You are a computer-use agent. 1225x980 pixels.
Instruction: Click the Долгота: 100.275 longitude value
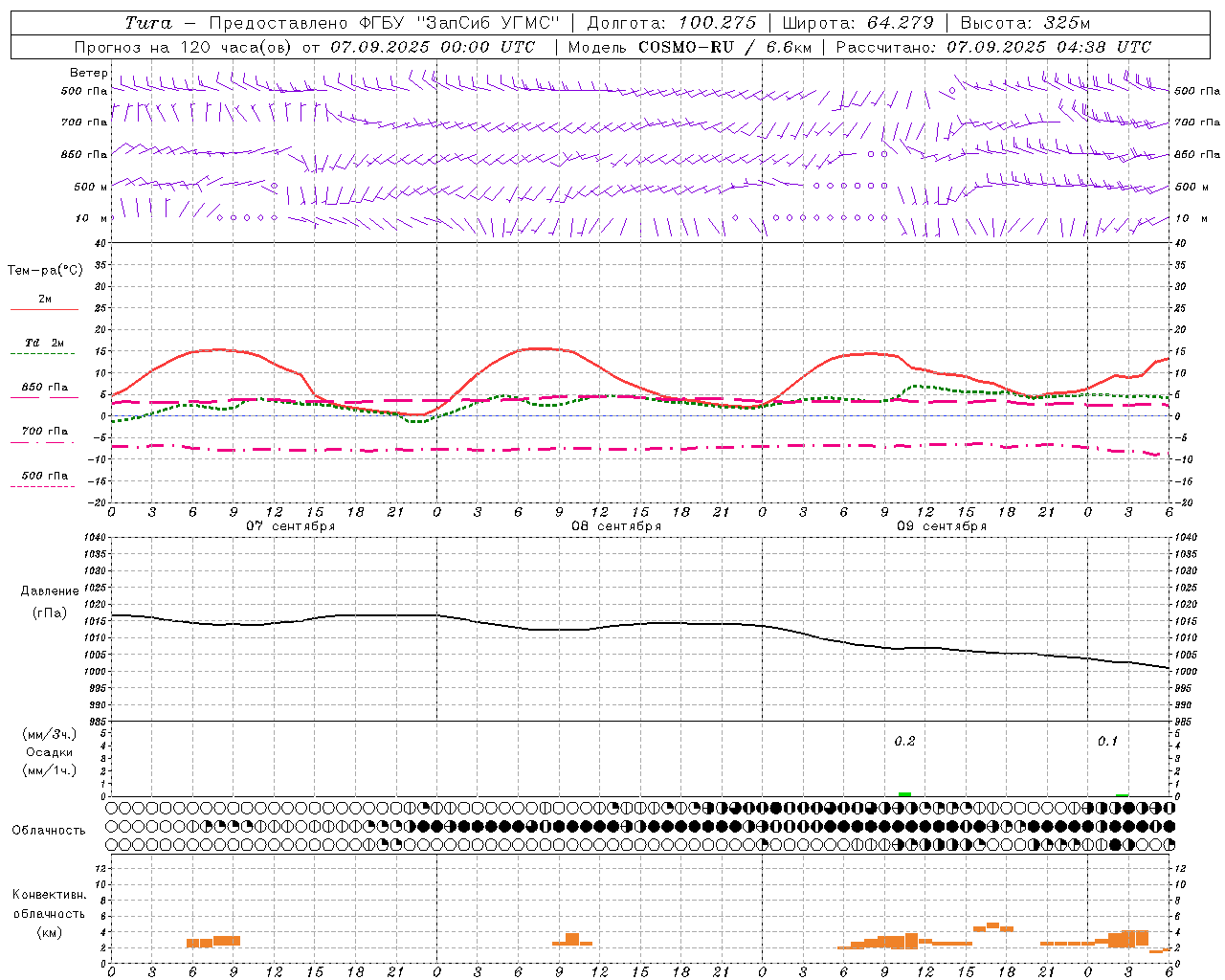point(671,23)
